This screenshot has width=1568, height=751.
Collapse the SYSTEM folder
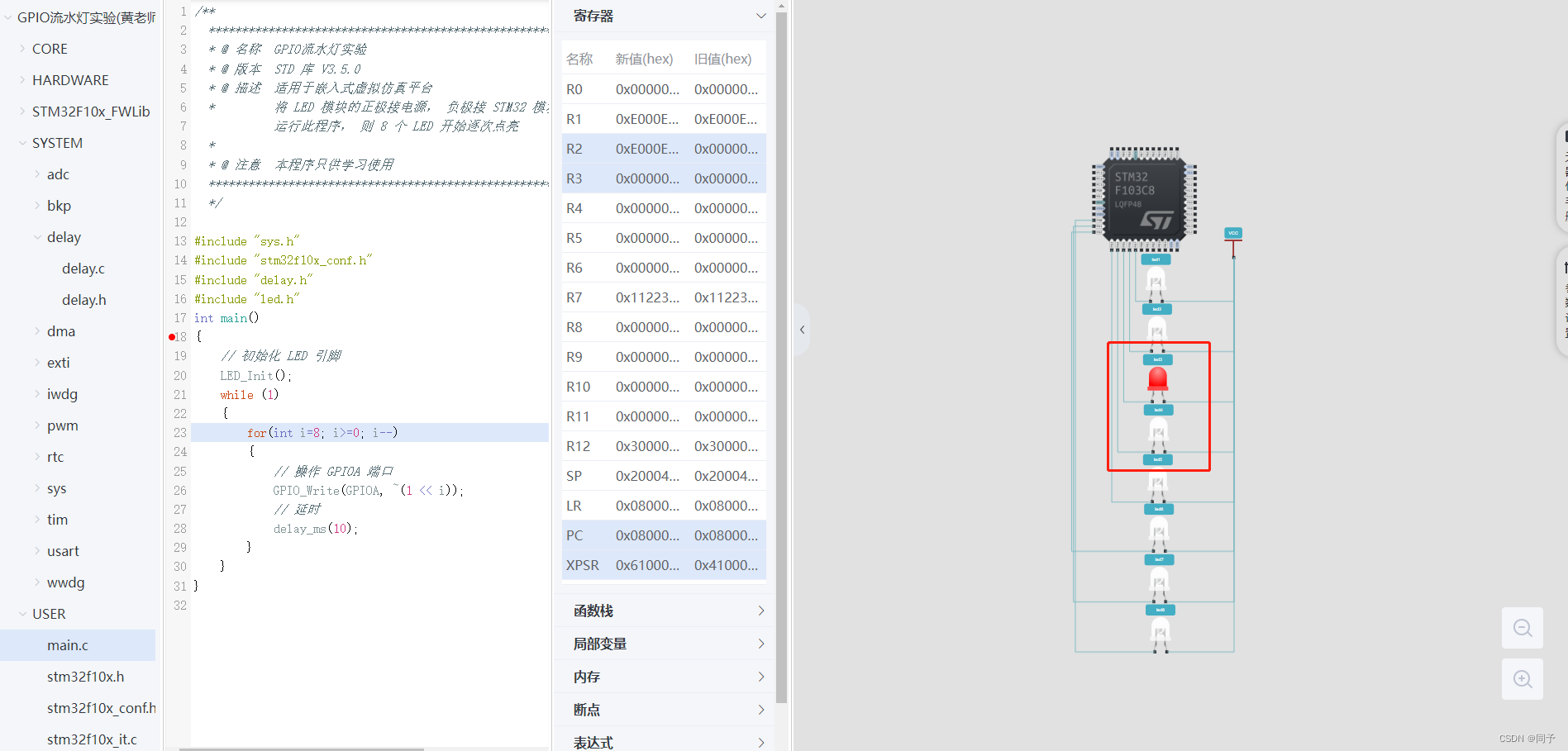(x=22, y=143)
